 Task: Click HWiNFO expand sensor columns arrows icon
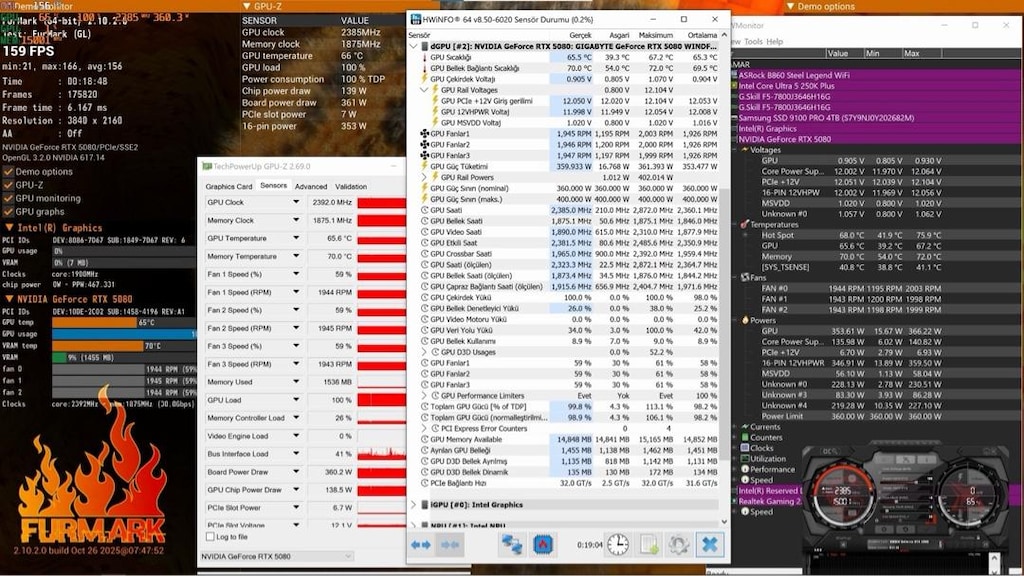pyautogui.click(x=421, y=545)
